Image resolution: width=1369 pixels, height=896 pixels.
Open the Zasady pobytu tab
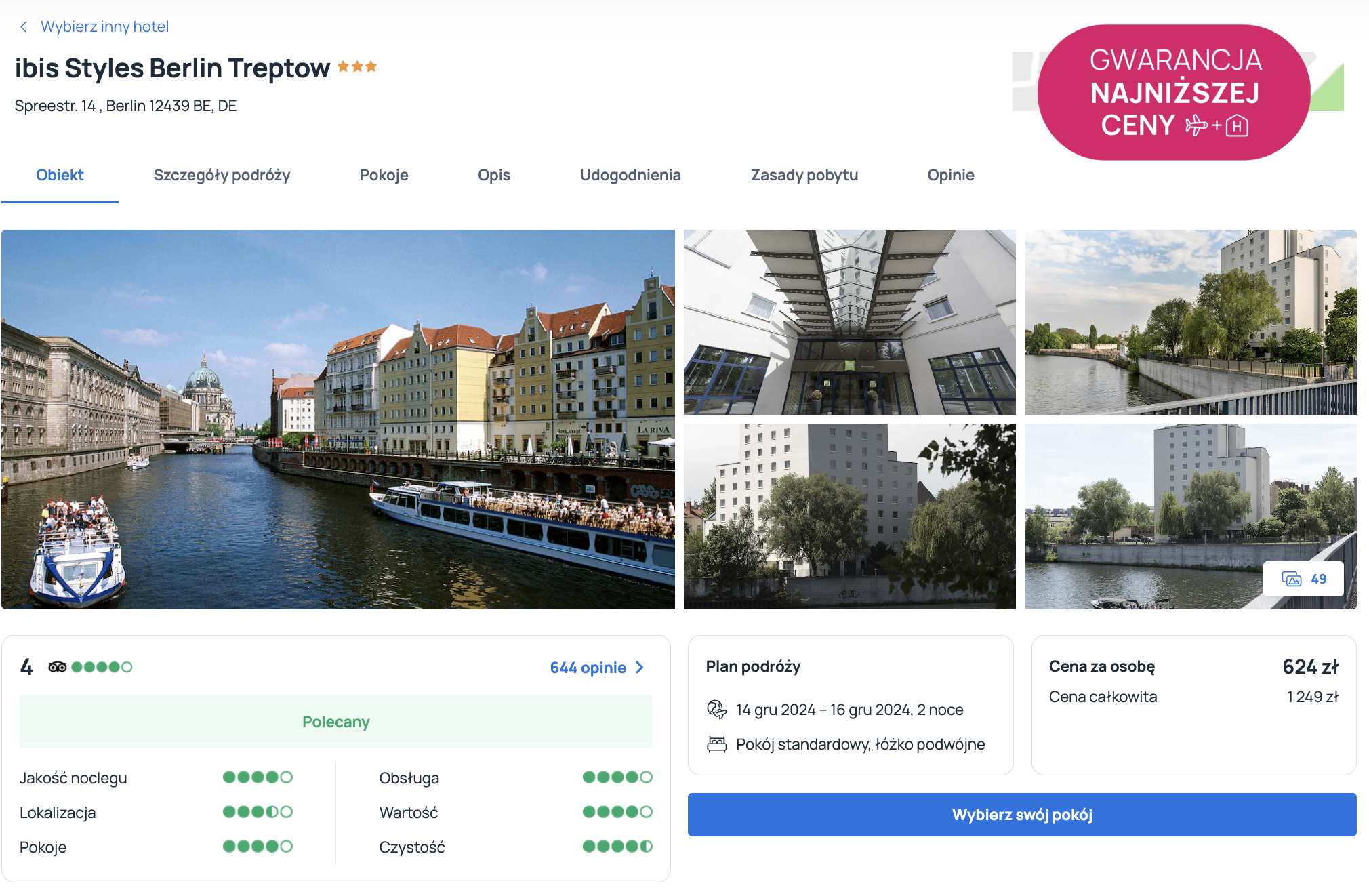click(x=804, y=175)
